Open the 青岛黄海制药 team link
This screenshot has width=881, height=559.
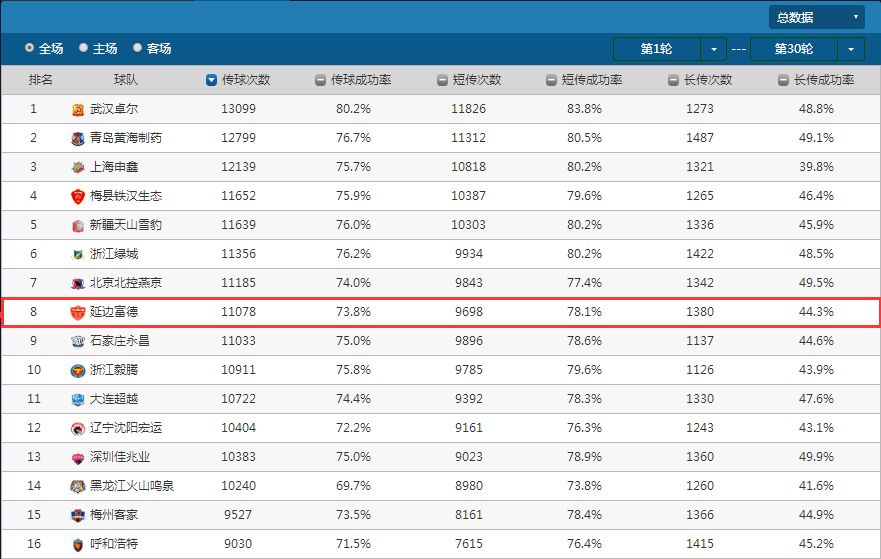click(x=126, y=138)
